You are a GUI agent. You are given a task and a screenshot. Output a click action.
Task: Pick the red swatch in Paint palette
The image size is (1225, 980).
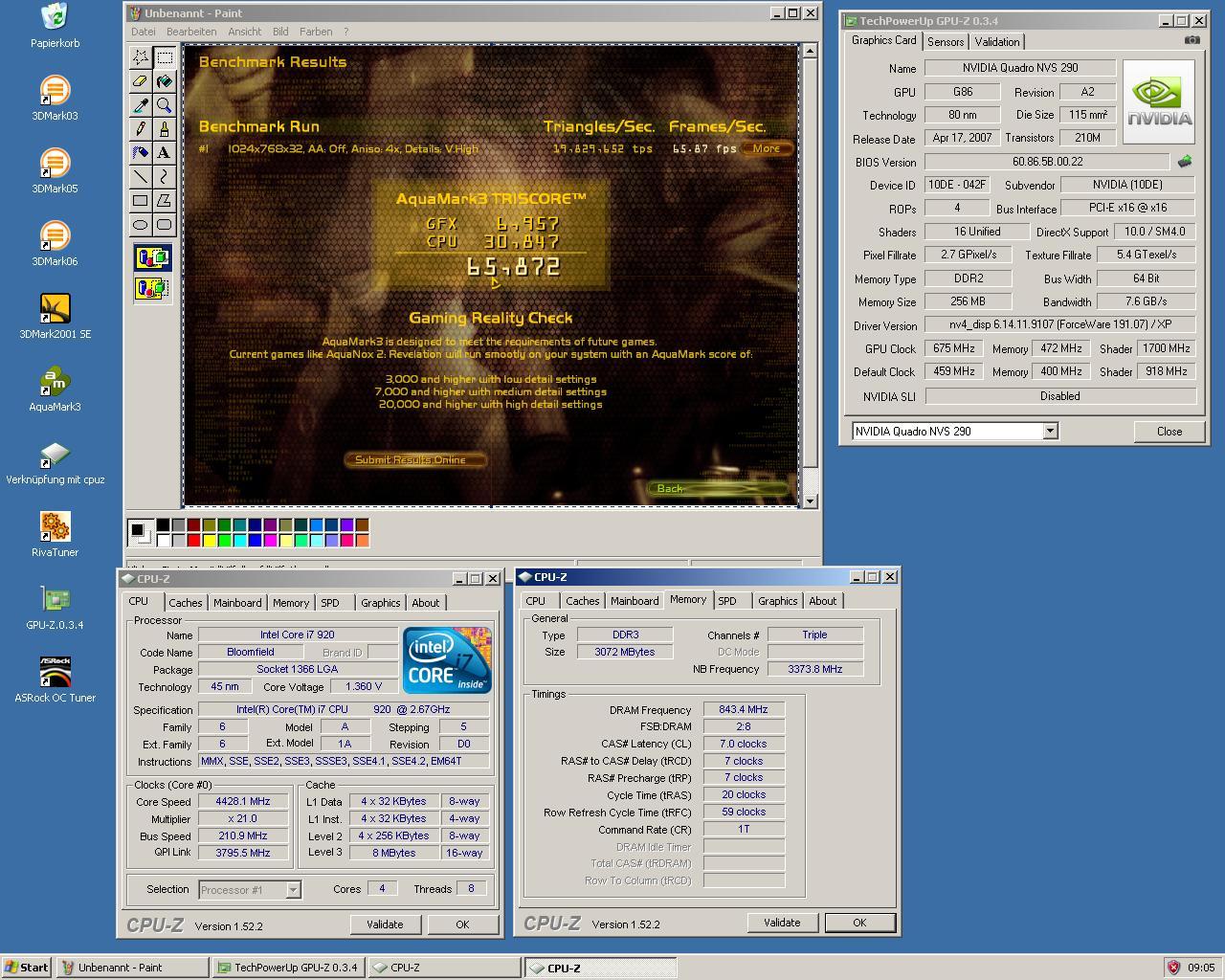click(x=193, y=541)
